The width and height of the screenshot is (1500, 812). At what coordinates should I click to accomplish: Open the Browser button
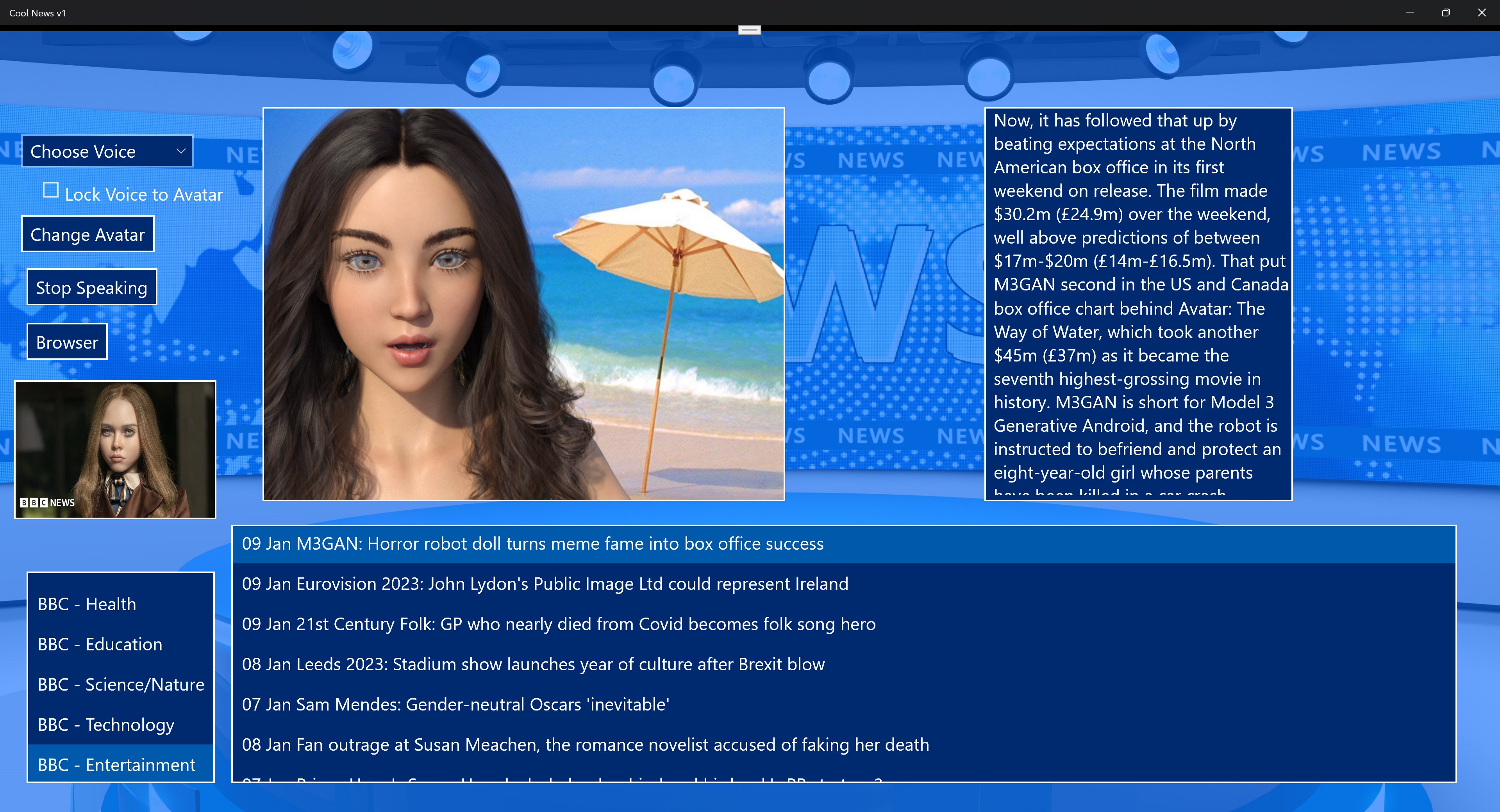(x=67, y=342)
